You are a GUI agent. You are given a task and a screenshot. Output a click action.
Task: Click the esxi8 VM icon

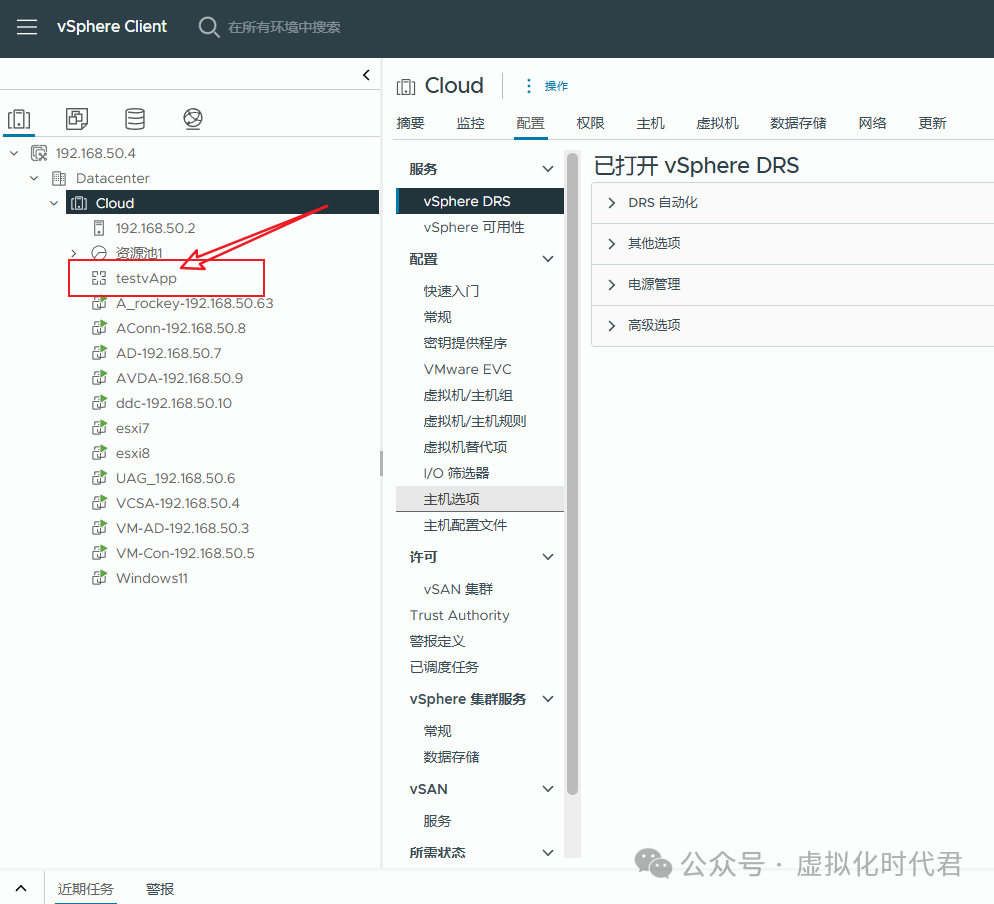coord(100,453)
